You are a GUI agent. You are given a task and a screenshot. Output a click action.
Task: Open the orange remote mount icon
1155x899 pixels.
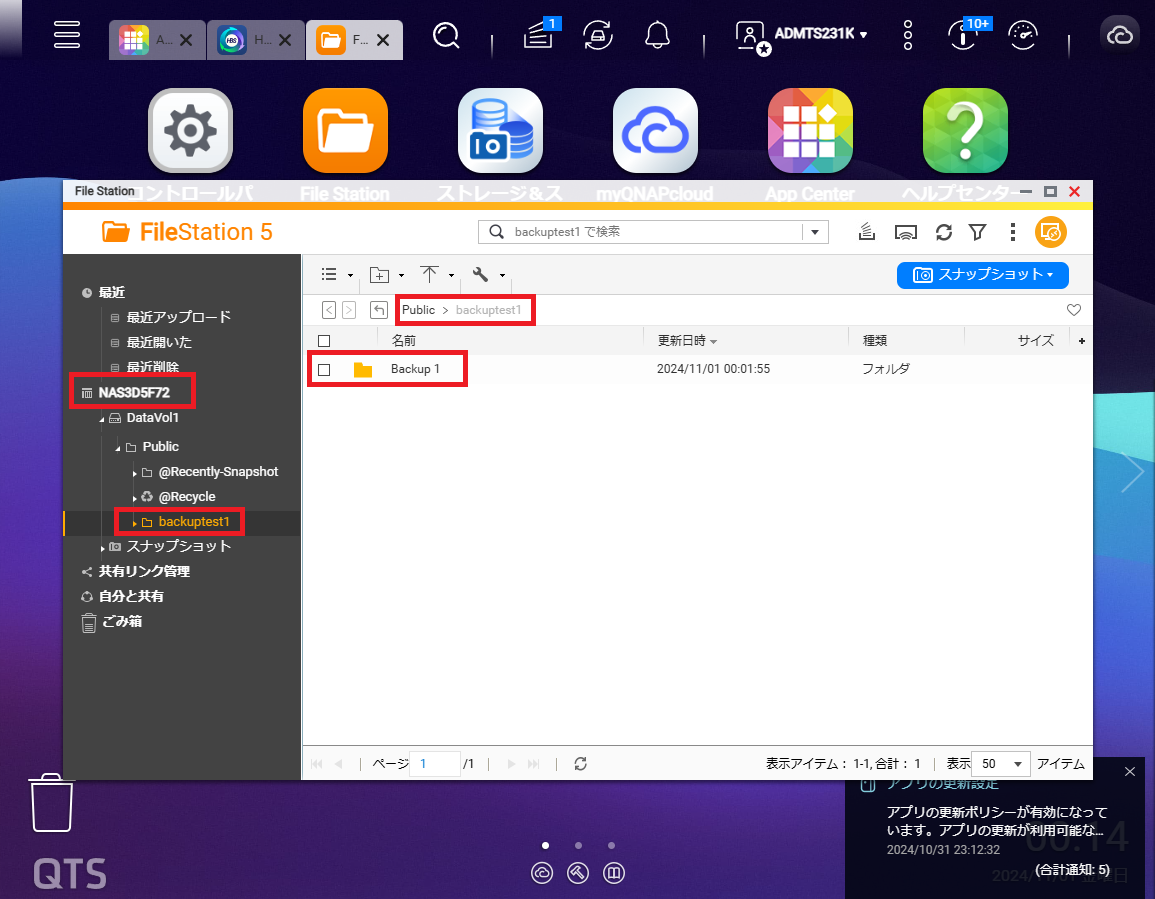[x=1051, y=232]
